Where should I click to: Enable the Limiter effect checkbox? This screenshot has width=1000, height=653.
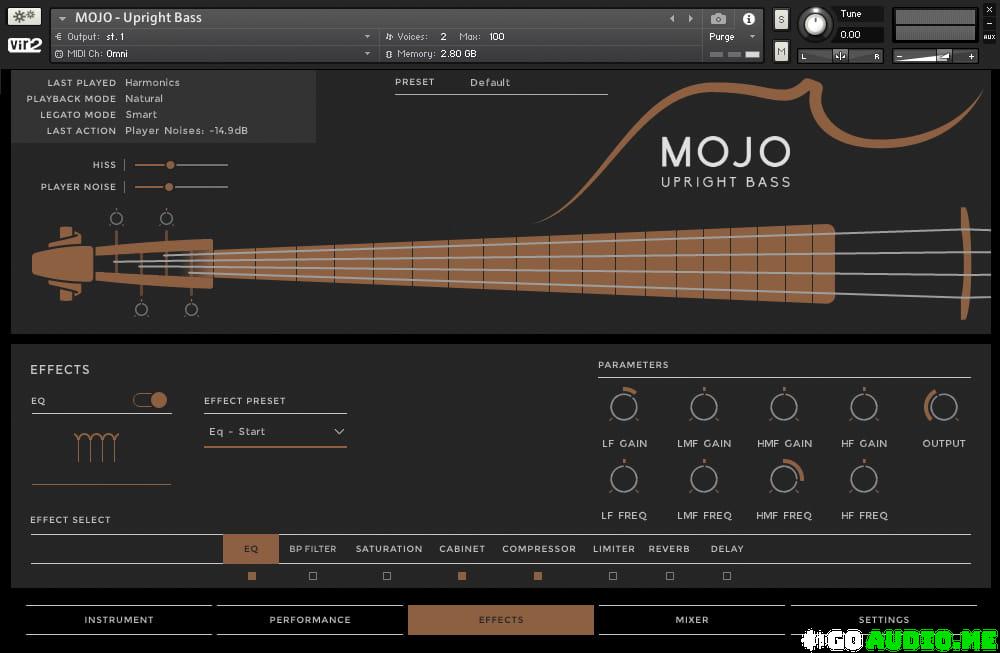click(613, 576)
